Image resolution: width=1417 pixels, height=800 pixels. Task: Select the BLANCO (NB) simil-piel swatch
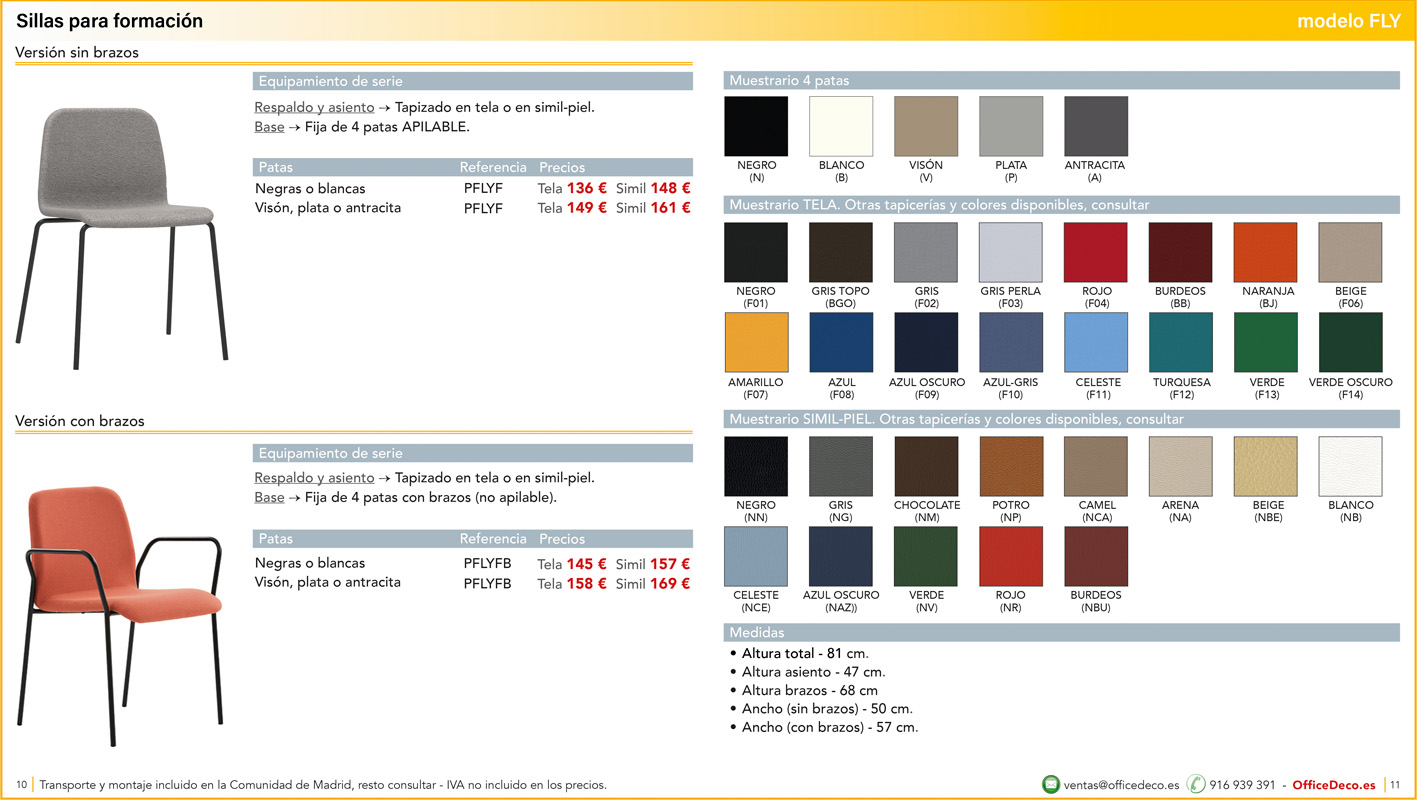click(1351, 466)
